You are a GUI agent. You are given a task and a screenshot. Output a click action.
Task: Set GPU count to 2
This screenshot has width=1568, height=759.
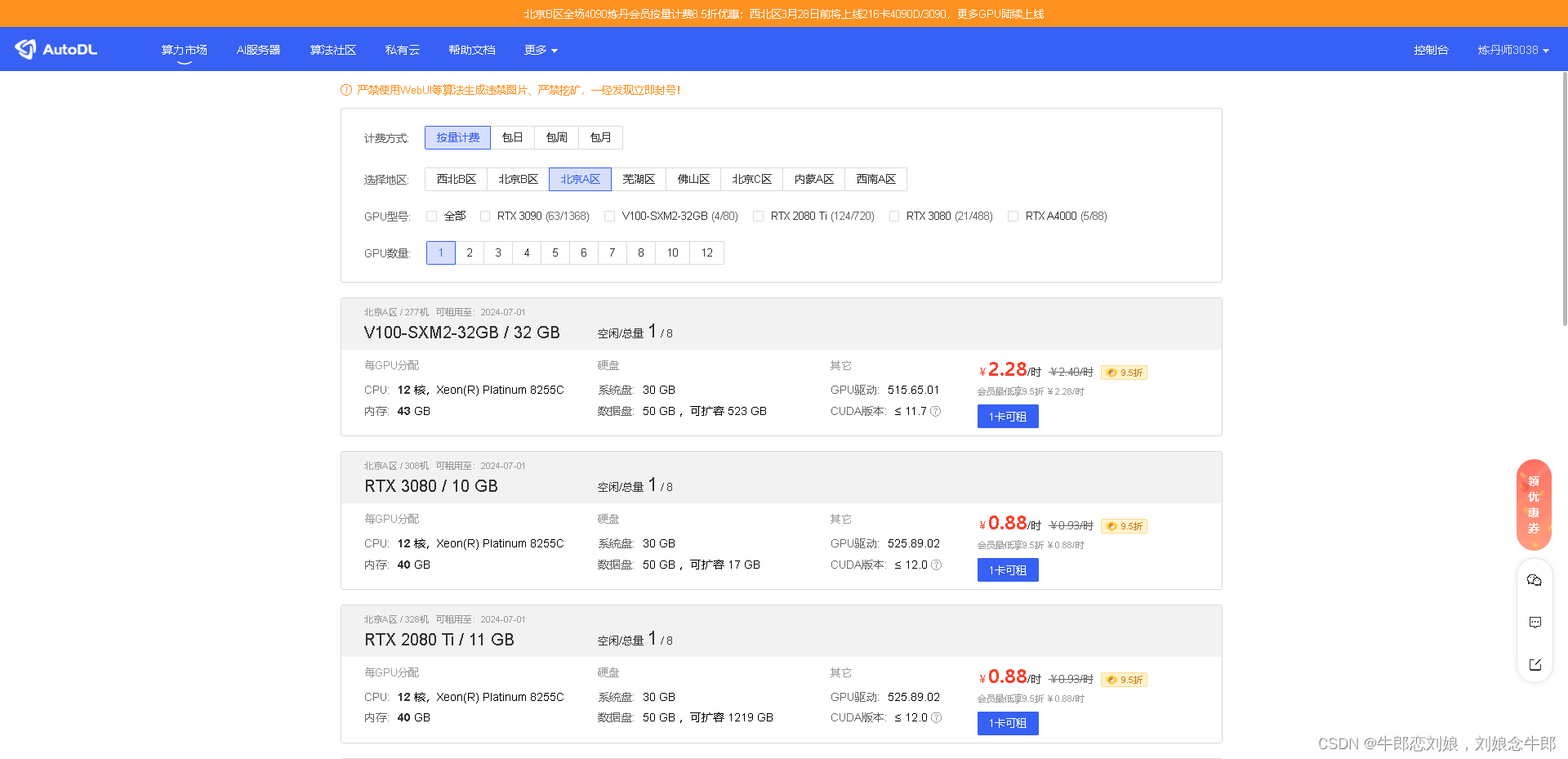tap(470, 252)
